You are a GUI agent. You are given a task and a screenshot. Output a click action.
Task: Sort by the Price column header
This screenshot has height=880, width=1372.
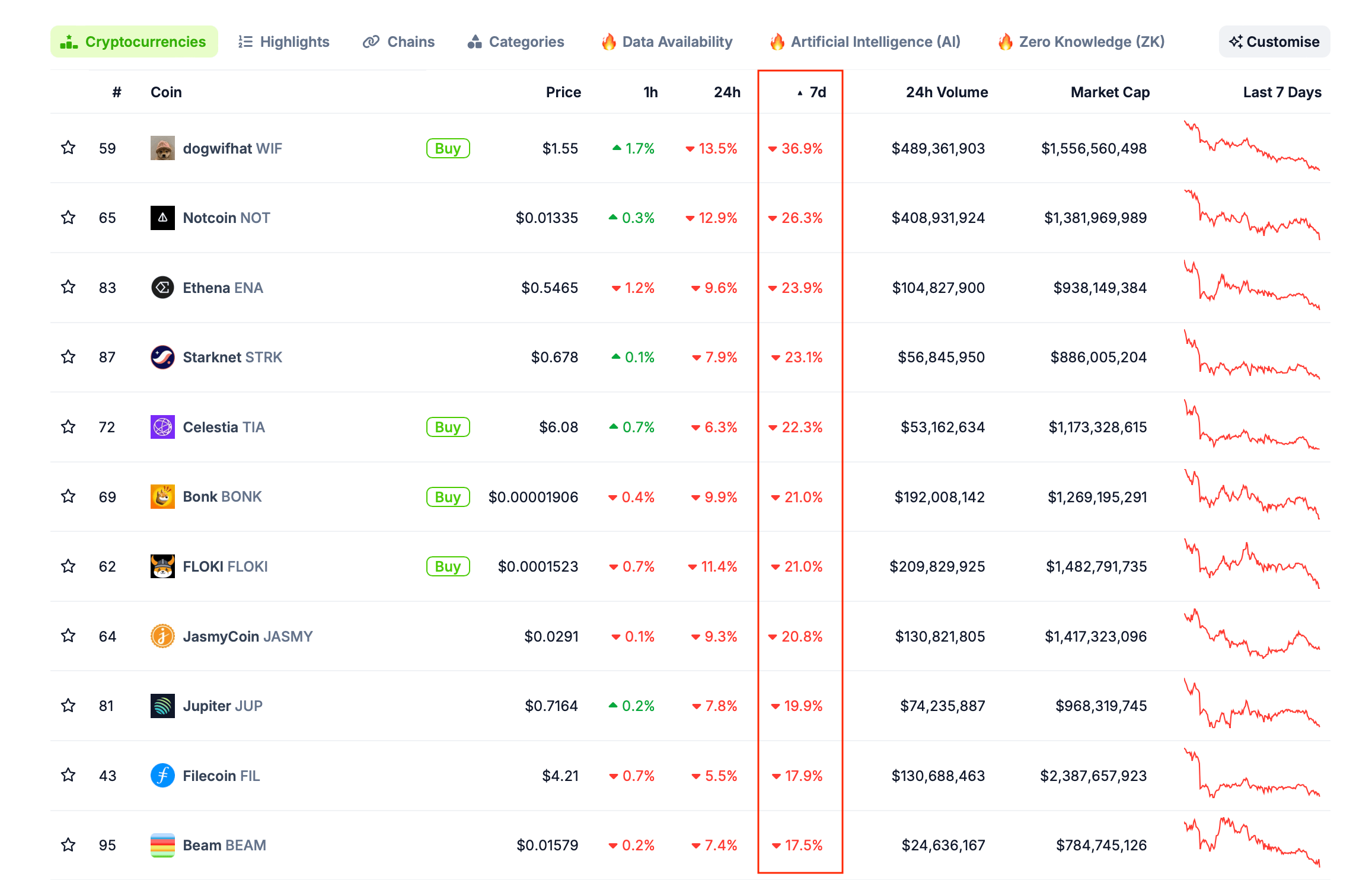pyautogui.click(x=563, y=92)
